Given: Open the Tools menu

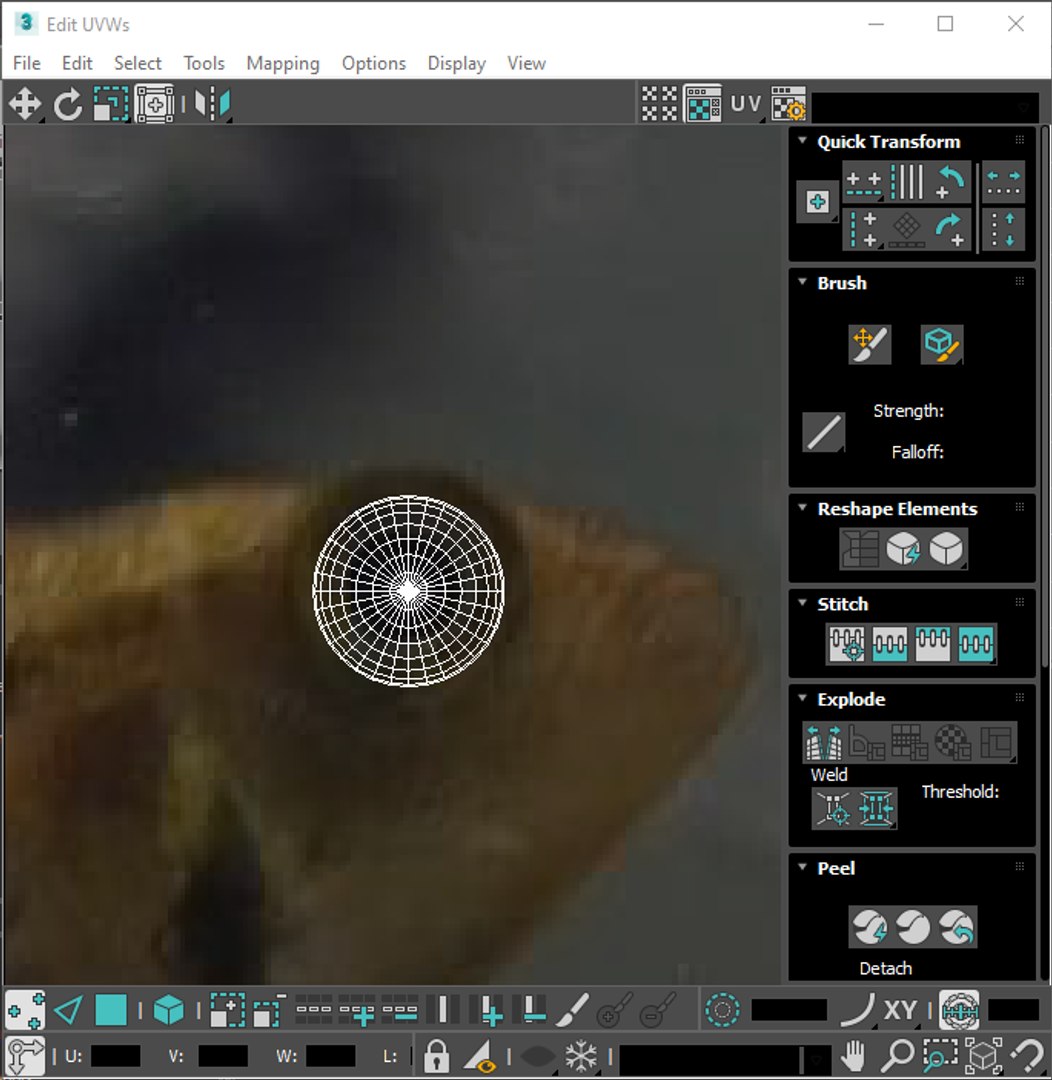Looking at the screenshot, I should (204, 63).
